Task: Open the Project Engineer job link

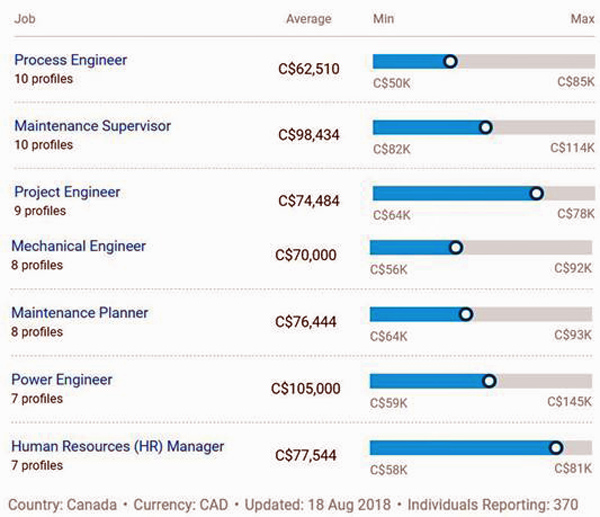Action: (67, 192)
